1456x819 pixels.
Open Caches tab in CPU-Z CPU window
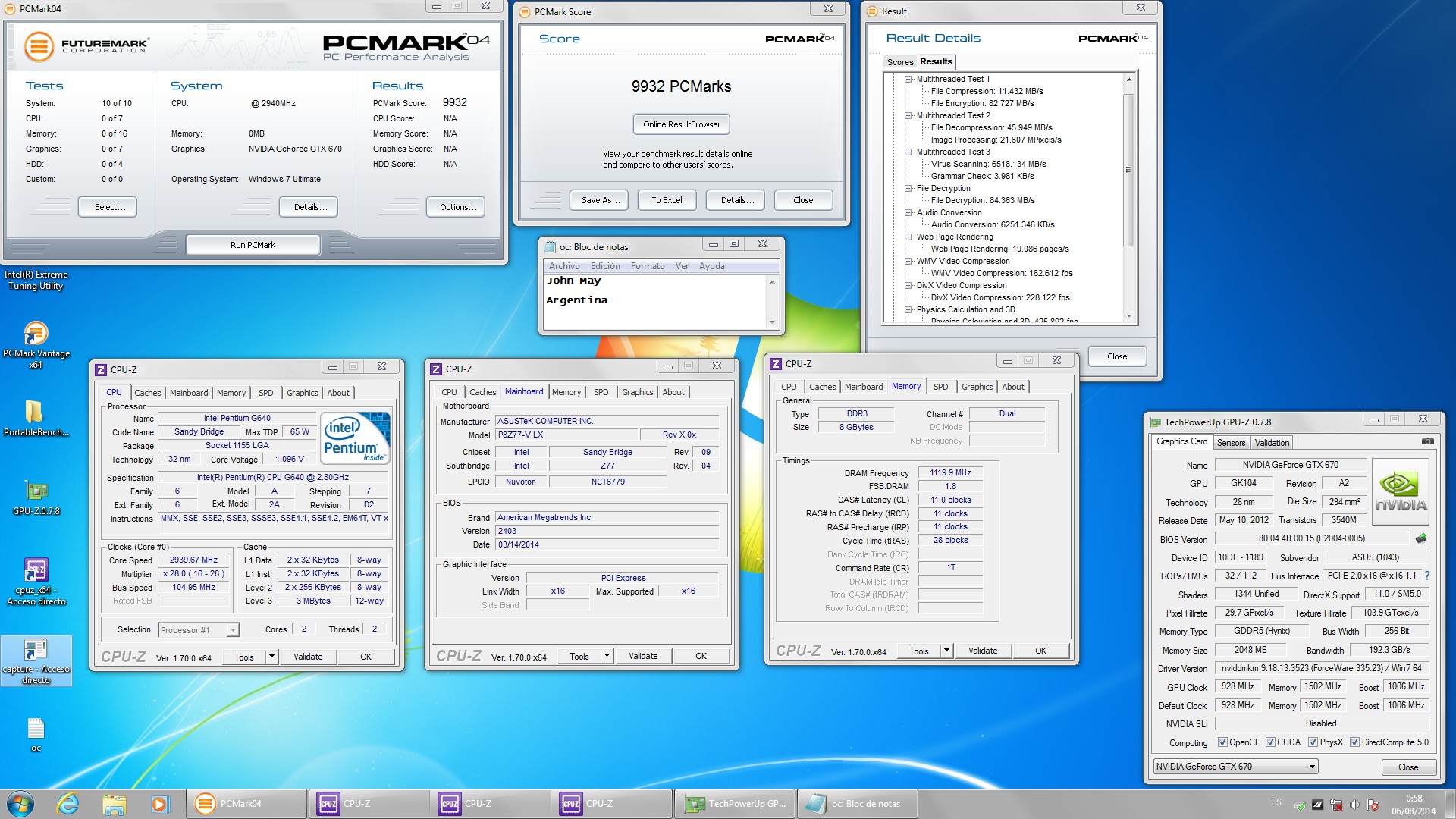147,393
